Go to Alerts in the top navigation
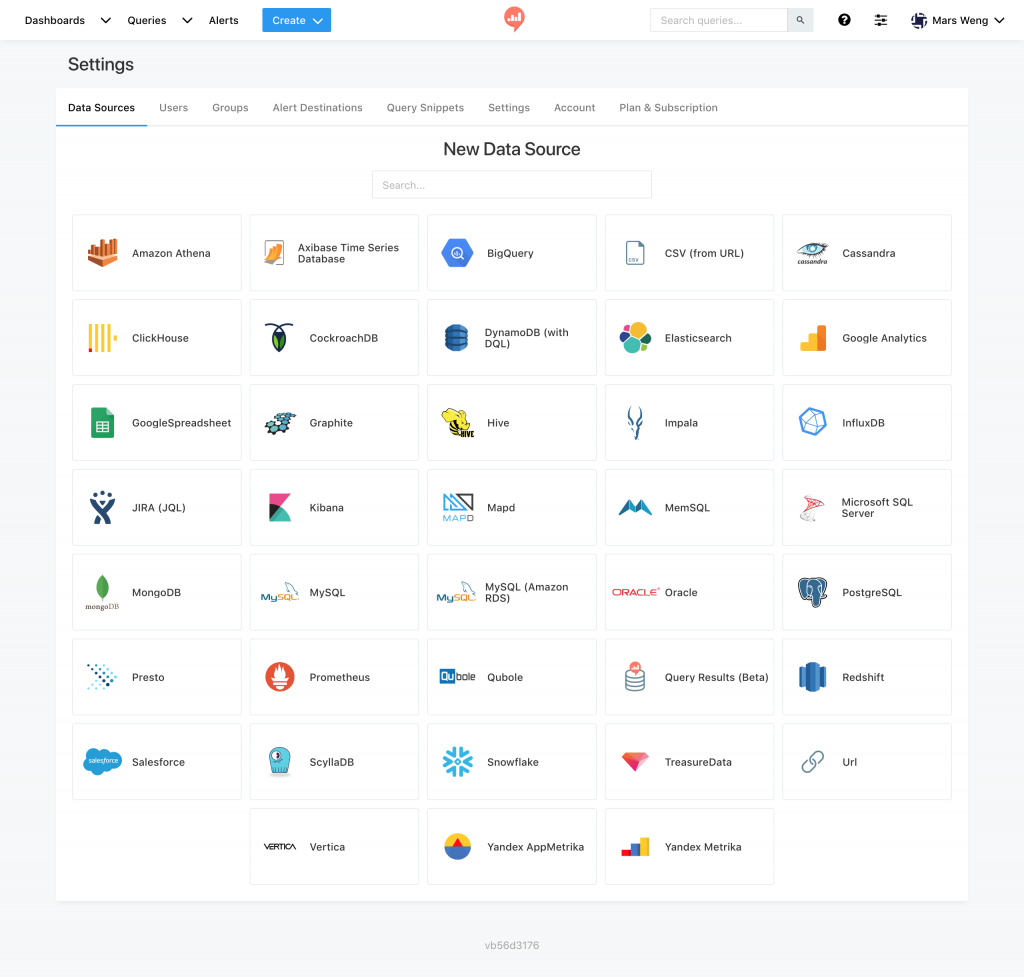Screen dimensions: 1024x977 point(223,20)
